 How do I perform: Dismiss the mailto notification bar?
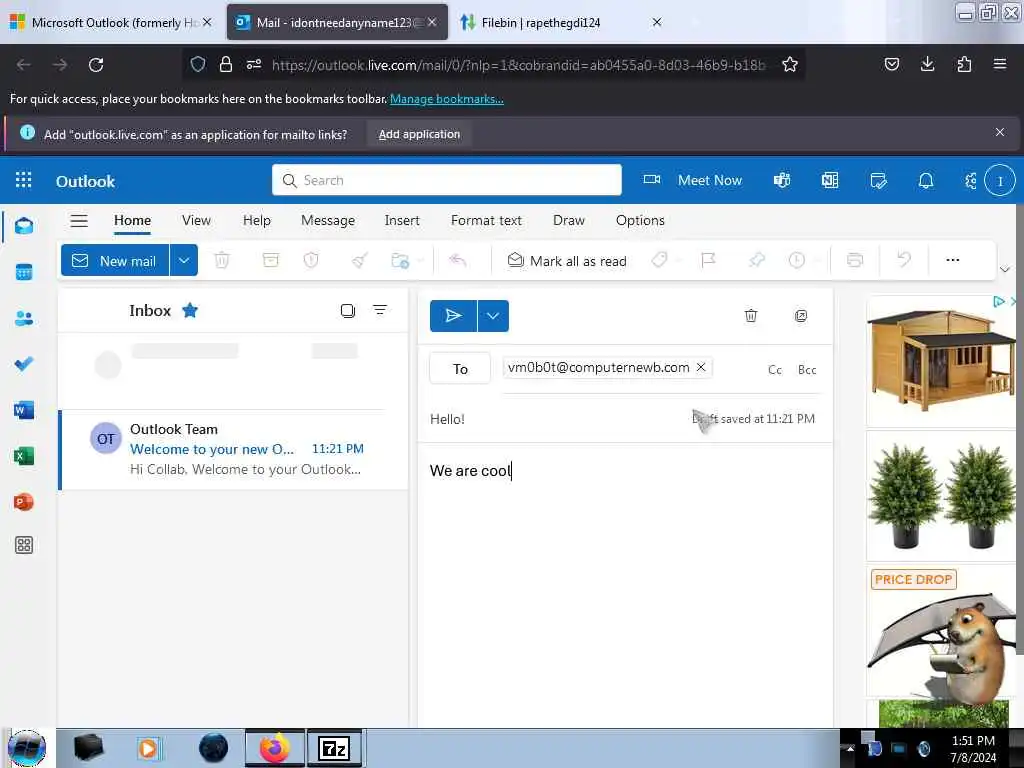click(1000, 133)
